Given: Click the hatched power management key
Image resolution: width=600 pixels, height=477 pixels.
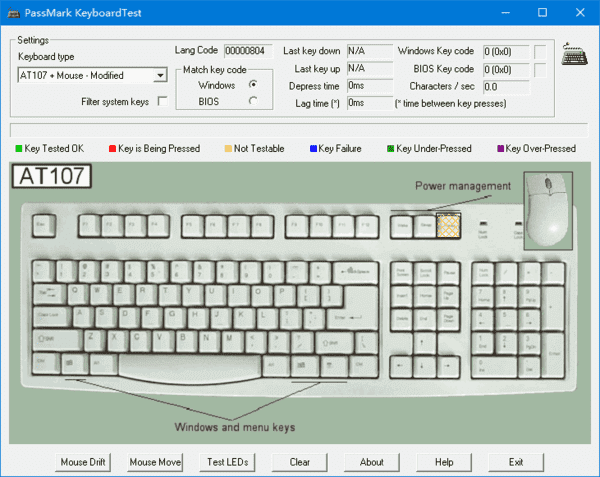Looking at the screenshot, I should point(447,226).
